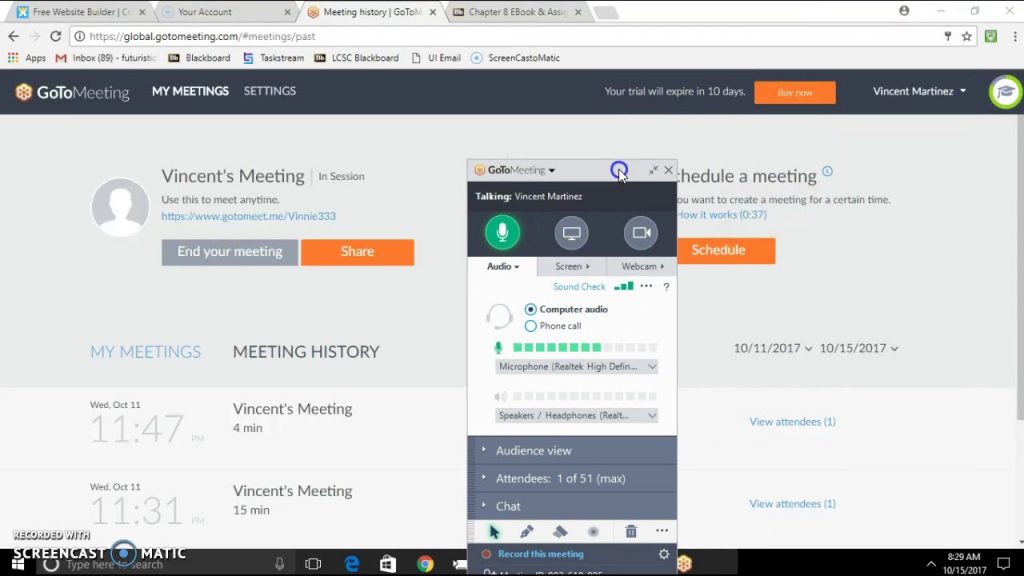Switch to the MY MEETINGS list tab
The image size is (1024, 576).
point(146,352)
